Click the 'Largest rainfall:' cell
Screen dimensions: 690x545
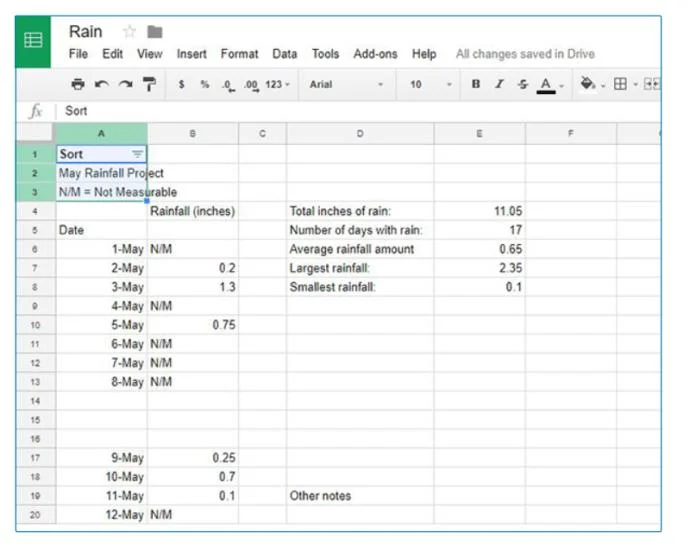360,268
